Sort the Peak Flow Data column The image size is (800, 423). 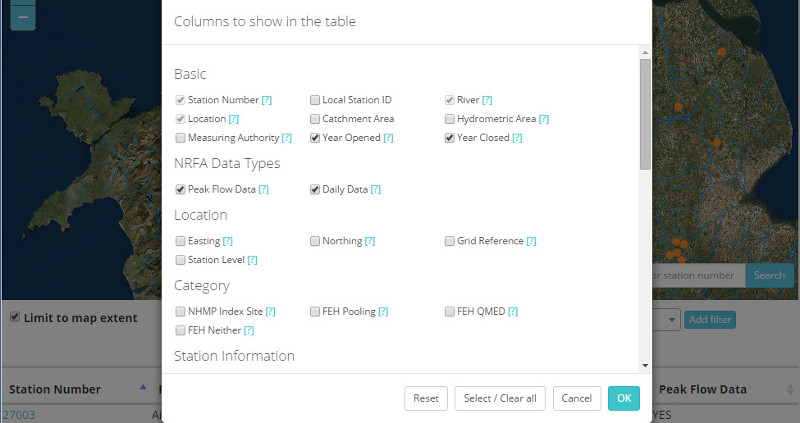pos(791,389)
